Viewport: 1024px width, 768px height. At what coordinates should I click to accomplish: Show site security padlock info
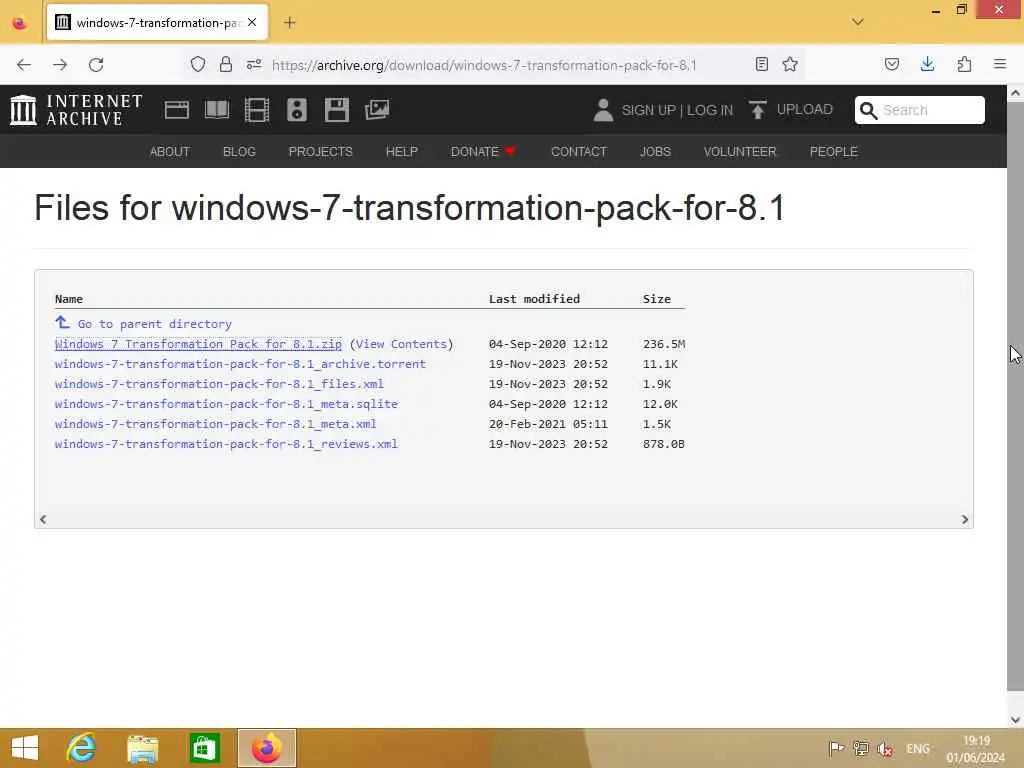tap(226, 64)
